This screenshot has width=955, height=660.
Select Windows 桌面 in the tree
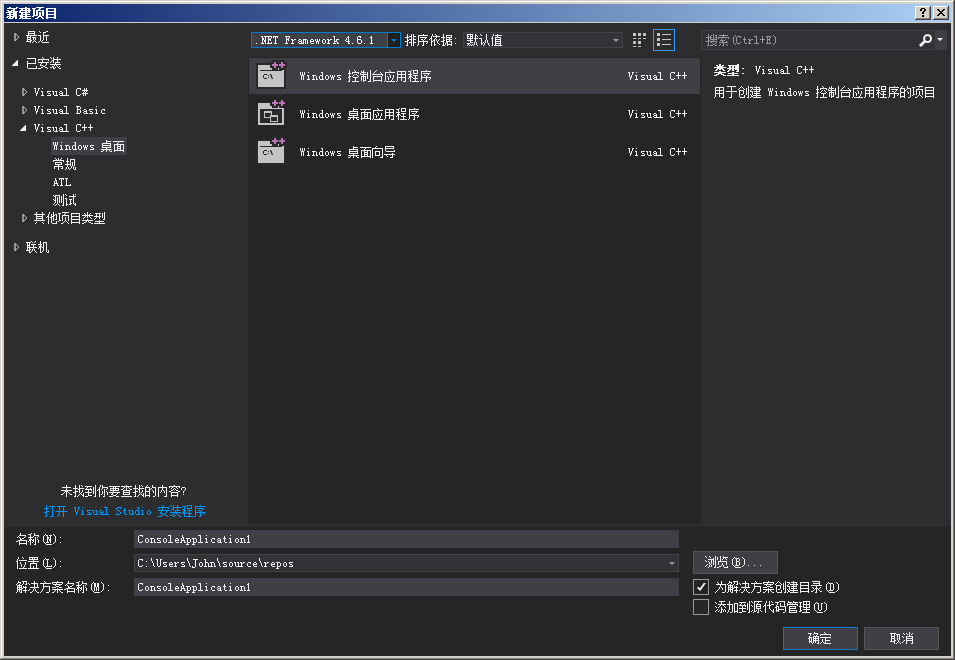[x=89, y=146]
